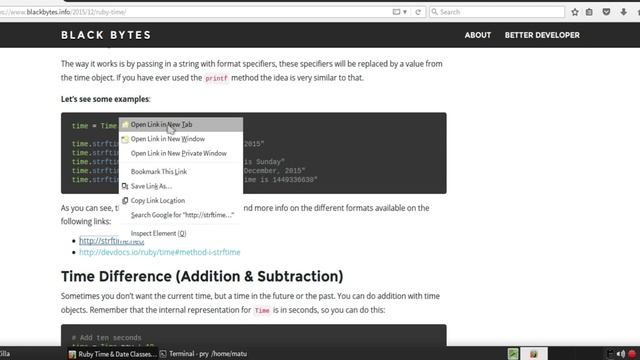The width and height of the screenshot is (640, 360).
Task: Click the new tab icon in menu
Action: [x=125, y=124]
